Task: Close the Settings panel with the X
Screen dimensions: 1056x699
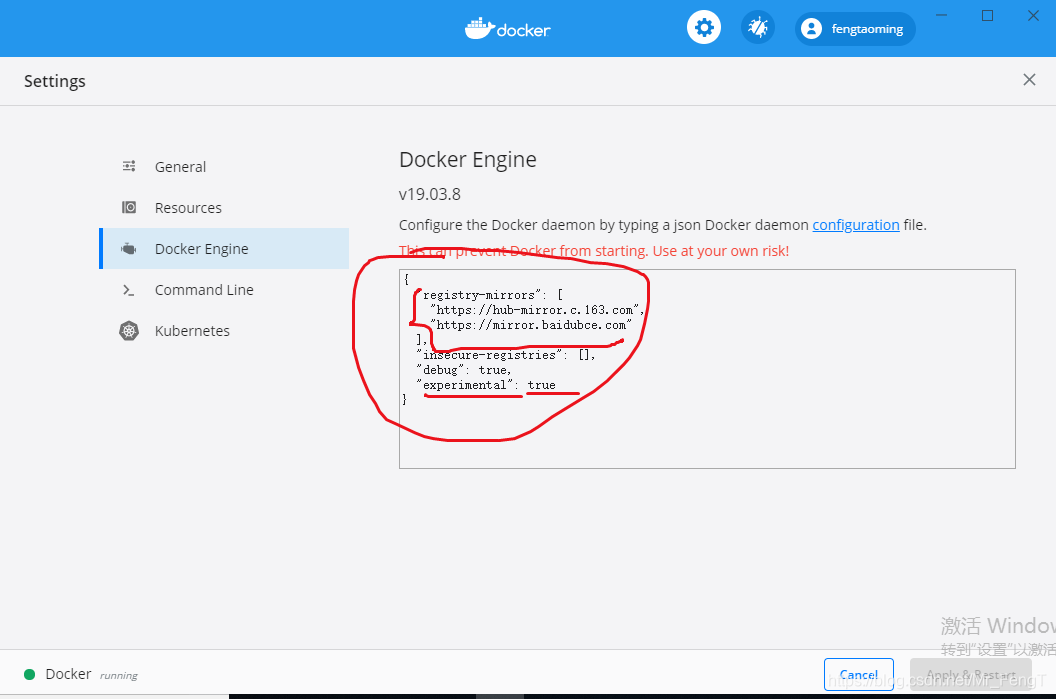Action: (1029, 79)
